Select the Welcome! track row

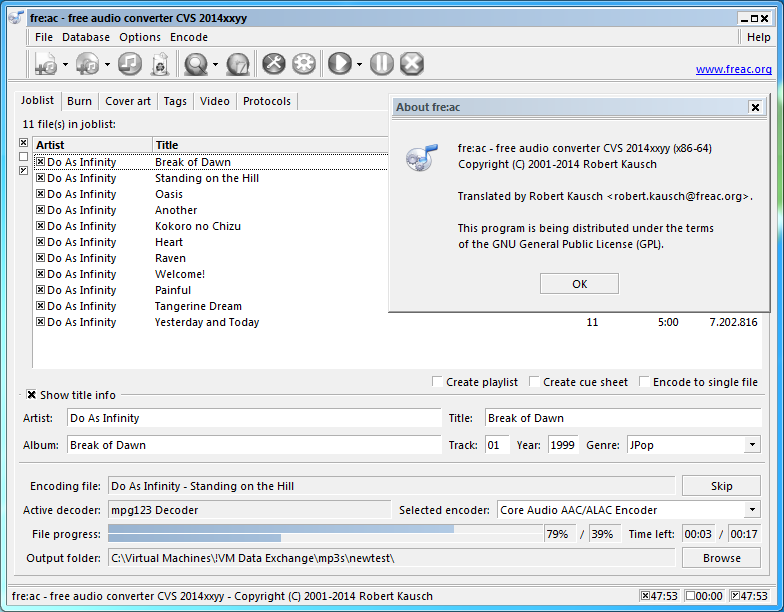[x=211, y=274]
